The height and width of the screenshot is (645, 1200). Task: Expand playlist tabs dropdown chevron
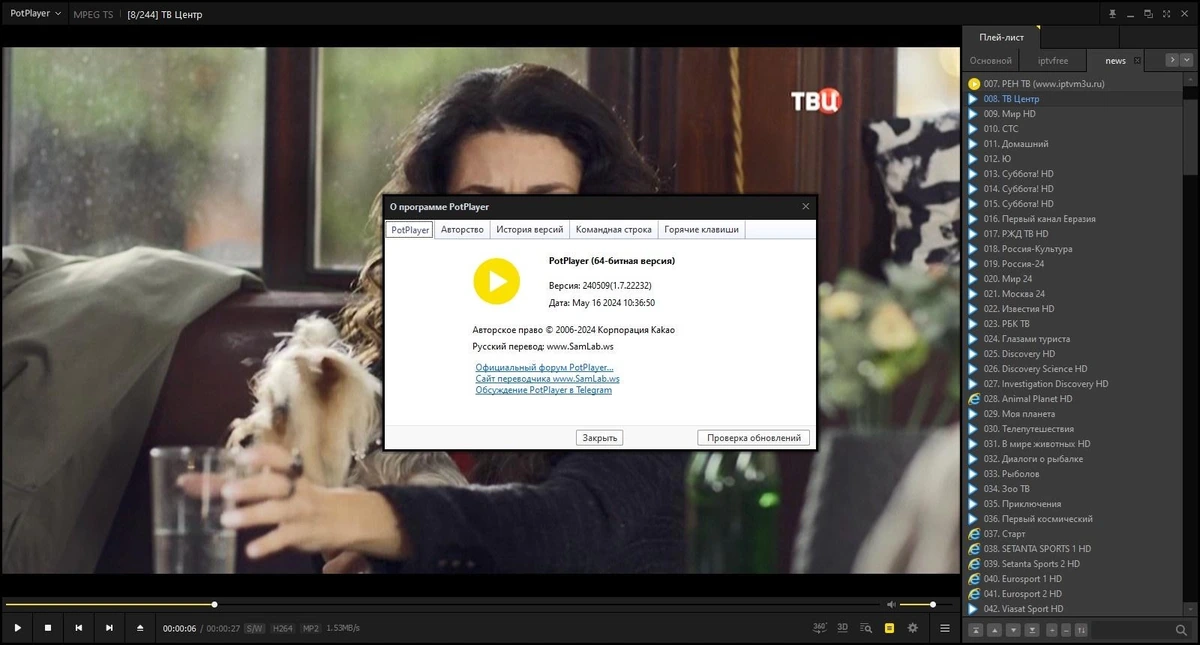(1187, 60)
